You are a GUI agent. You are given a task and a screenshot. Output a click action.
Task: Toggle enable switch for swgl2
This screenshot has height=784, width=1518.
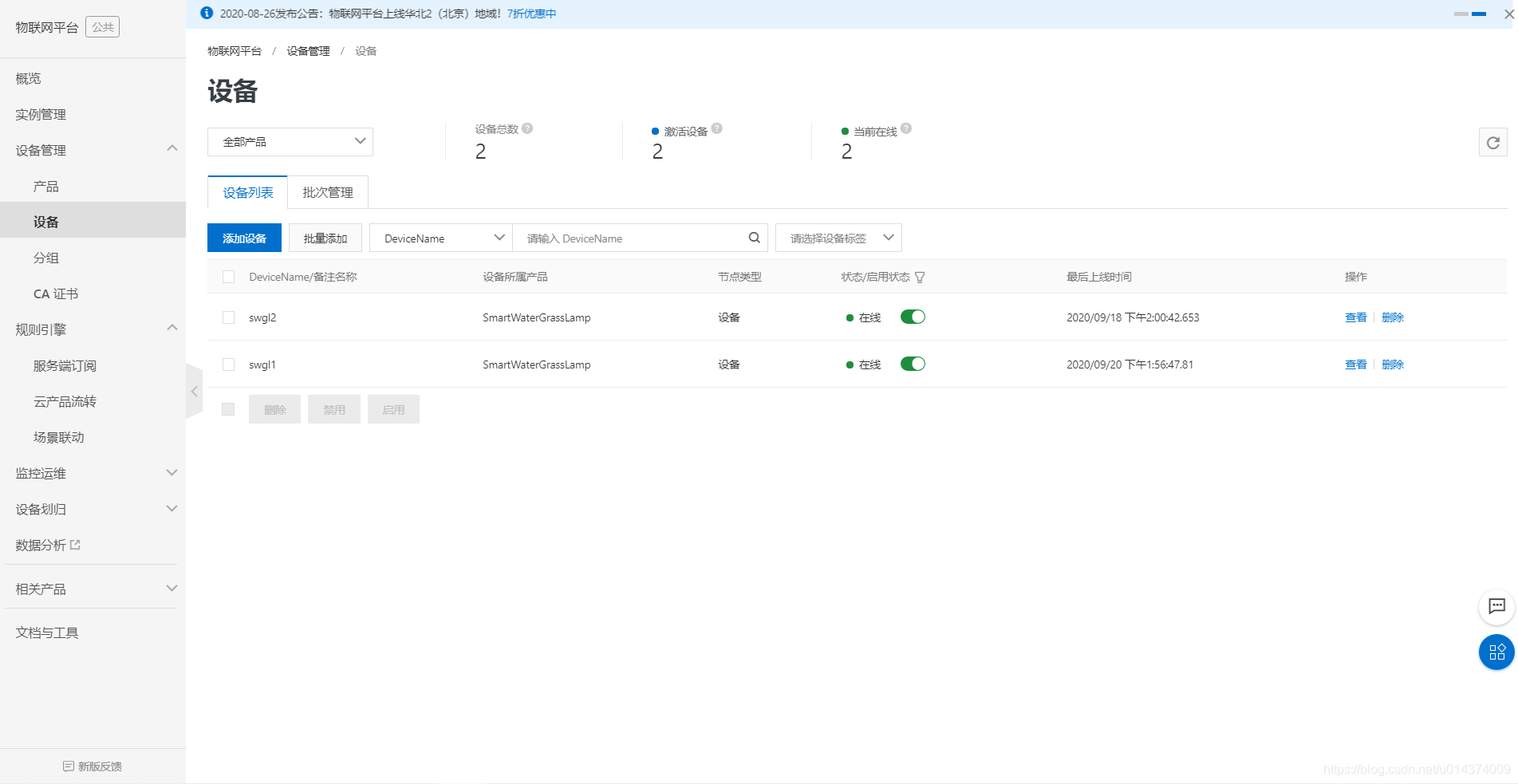[x=913, y=317]
